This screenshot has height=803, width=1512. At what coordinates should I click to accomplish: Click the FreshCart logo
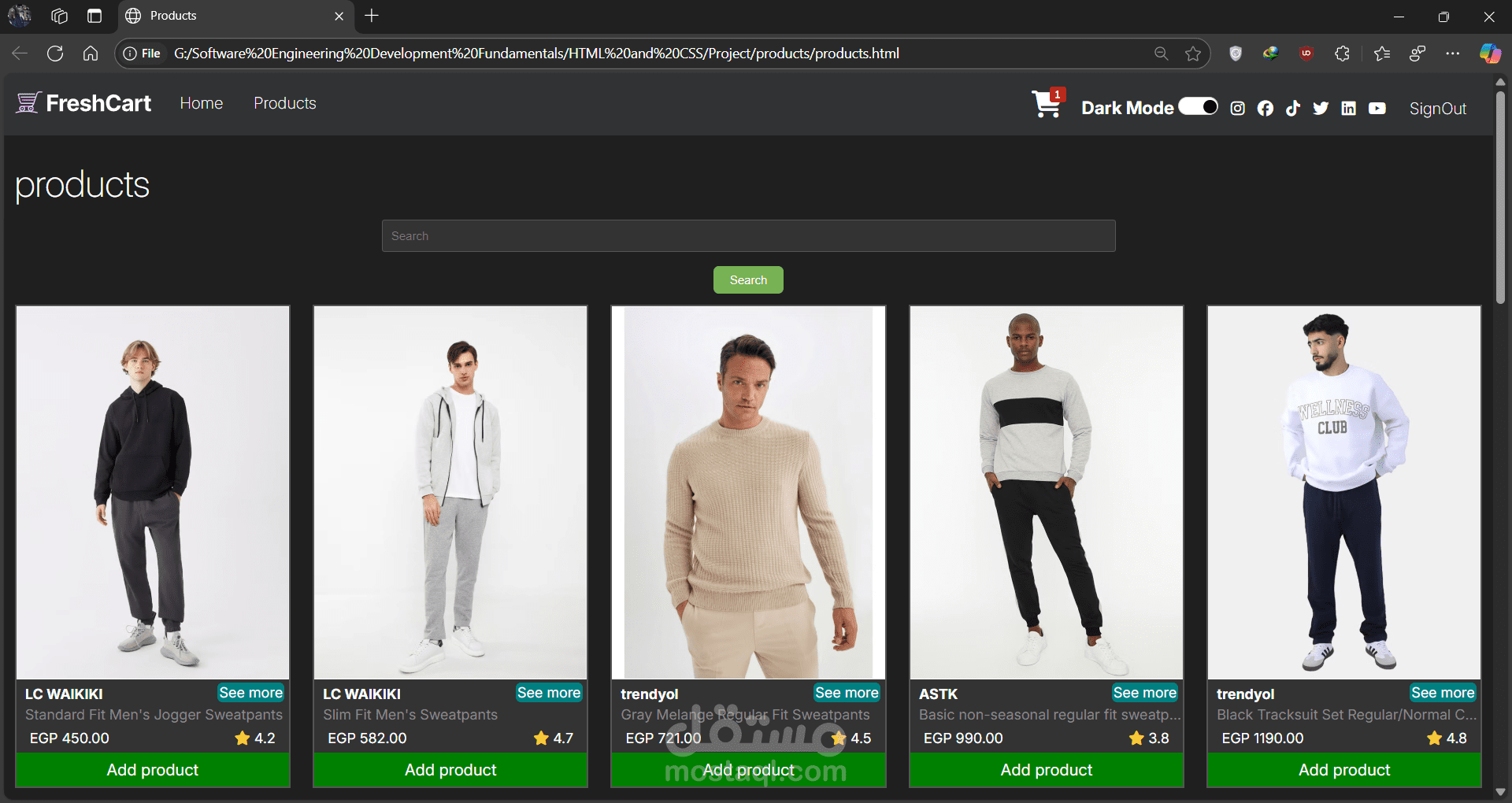pos(83,103)
